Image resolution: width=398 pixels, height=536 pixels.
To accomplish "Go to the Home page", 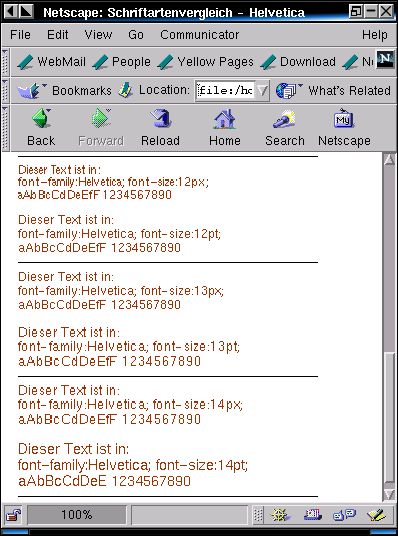I will pyautogui.click(x=225, y=127).
